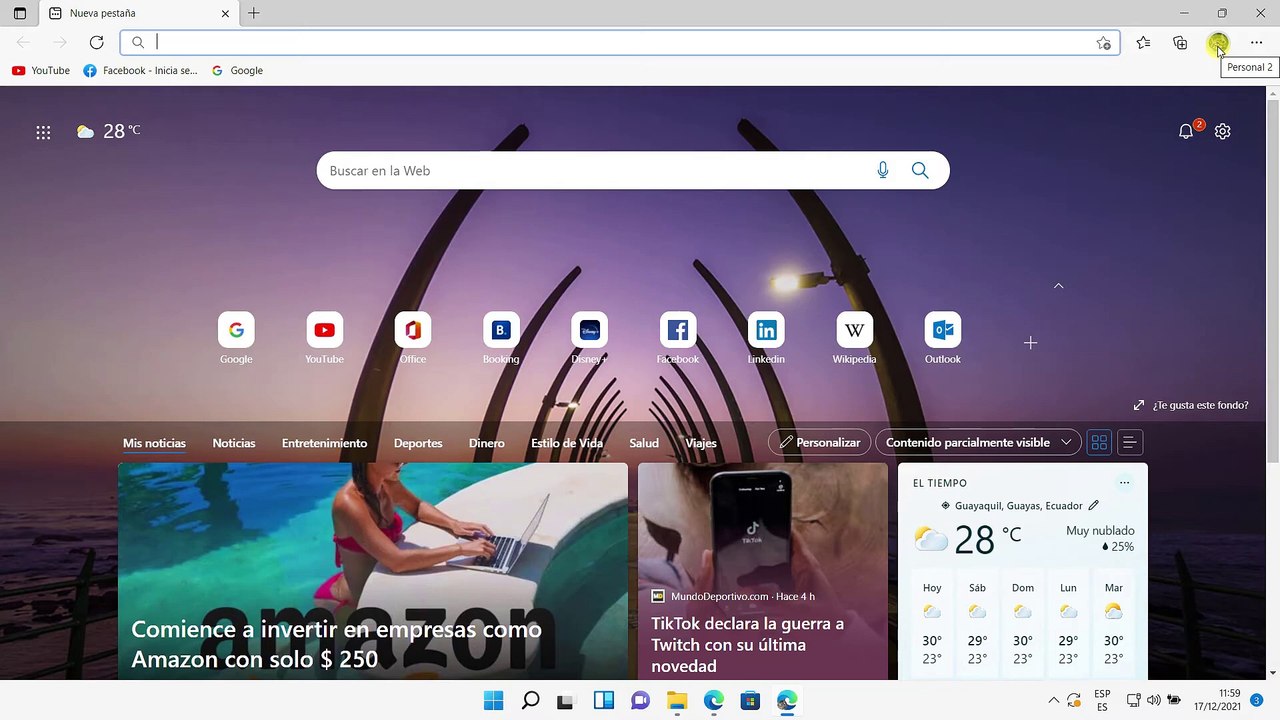
Task: Open the Collections icon in toolbar
Action: click(x=1180, y=42)
